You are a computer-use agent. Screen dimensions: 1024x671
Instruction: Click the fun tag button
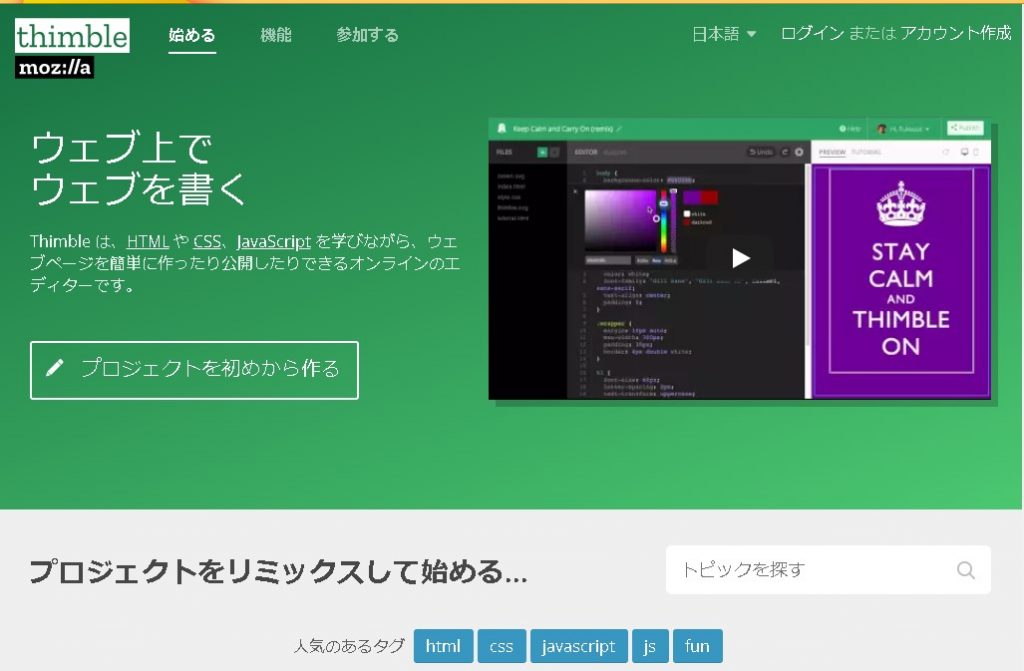[697, 646]
